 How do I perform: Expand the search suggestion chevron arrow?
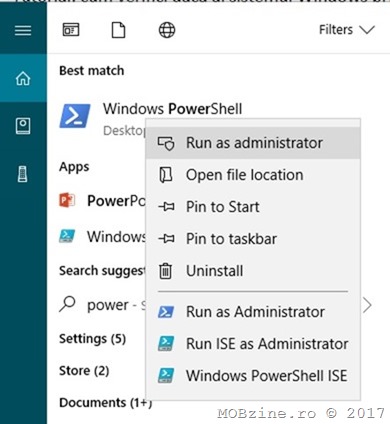pyautogui.click(x=367, y=305)
